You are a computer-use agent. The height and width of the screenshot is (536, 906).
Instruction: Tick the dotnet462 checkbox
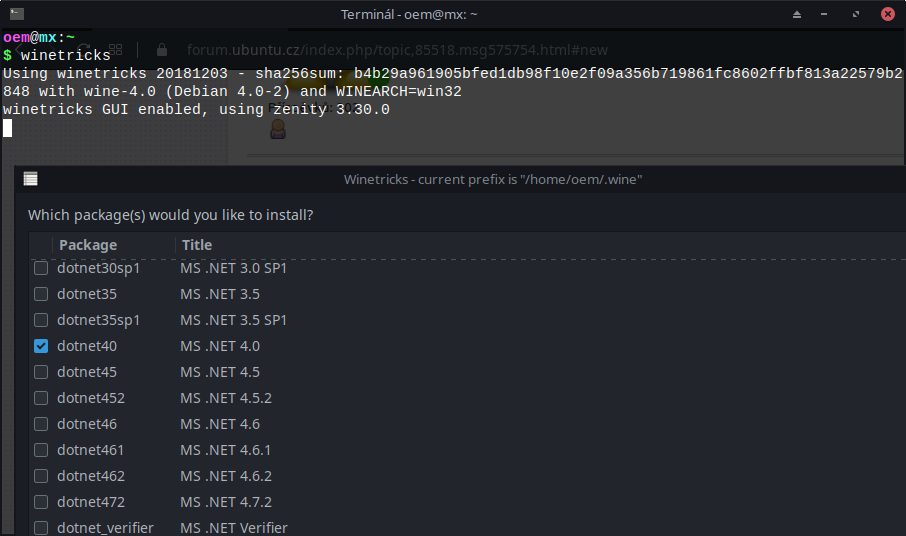pyautogui.click(x=41, y=476)
